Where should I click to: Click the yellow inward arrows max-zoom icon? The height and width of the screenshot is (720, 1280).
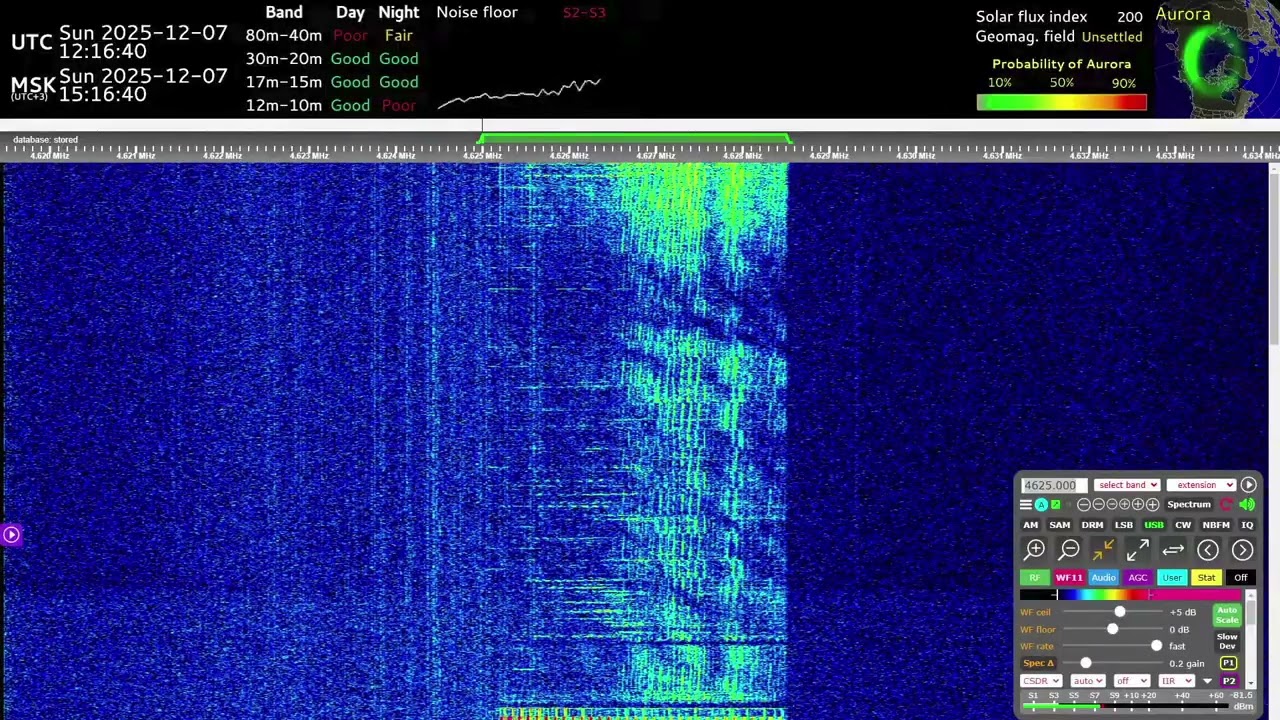pyautogui.click(x=1103, y=550)
